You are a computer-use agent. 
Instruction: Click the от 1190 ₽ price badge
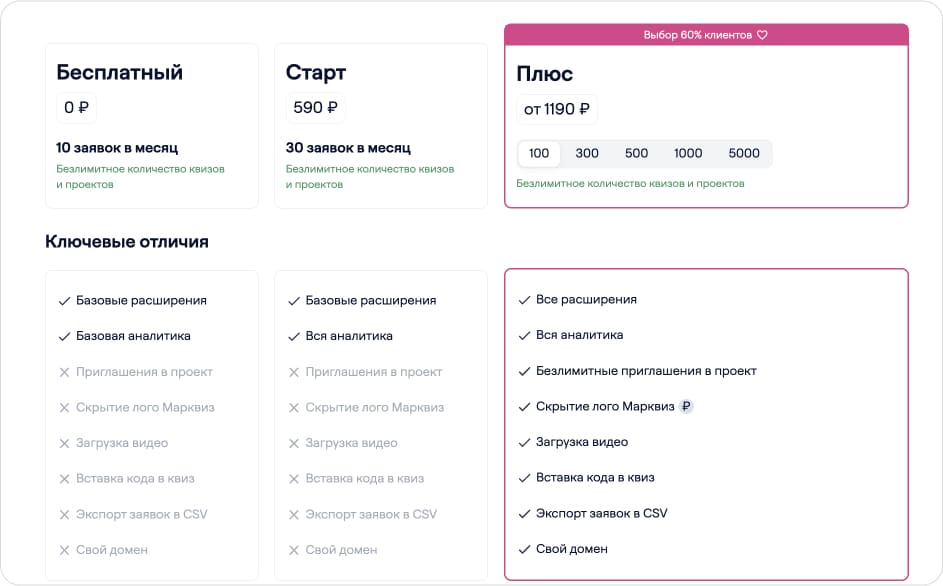tap(557, 110)
